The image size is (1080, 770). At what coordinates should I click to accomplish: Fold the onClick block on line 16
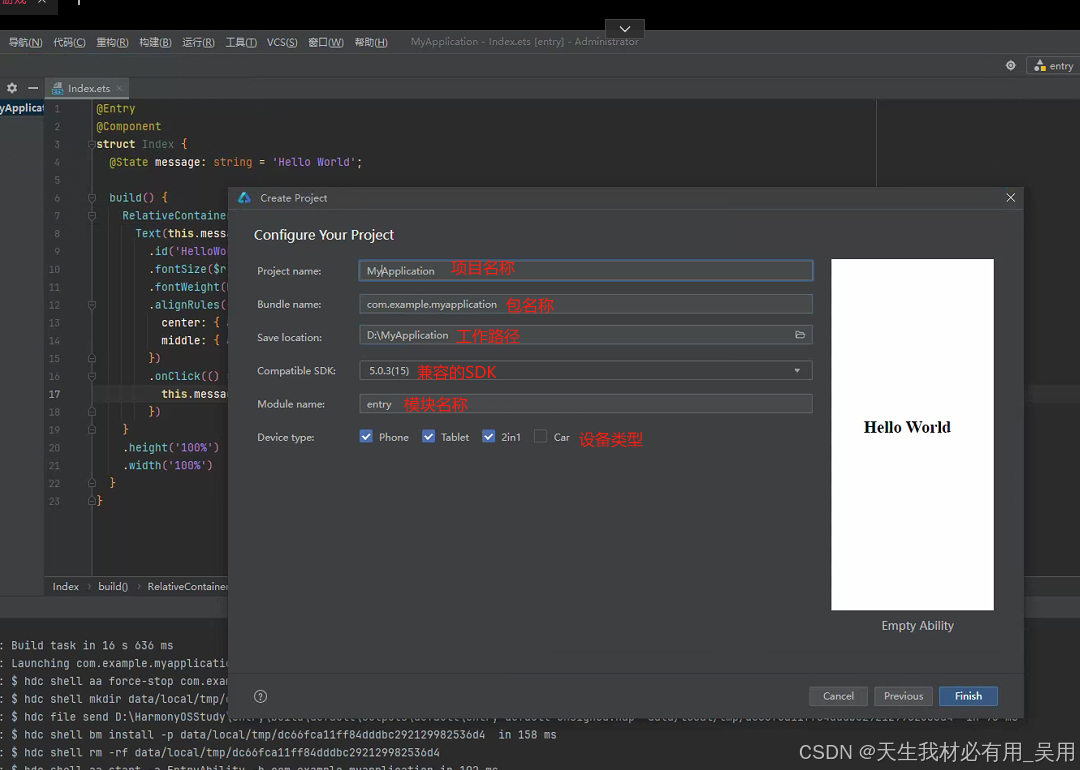coord(92,376)
